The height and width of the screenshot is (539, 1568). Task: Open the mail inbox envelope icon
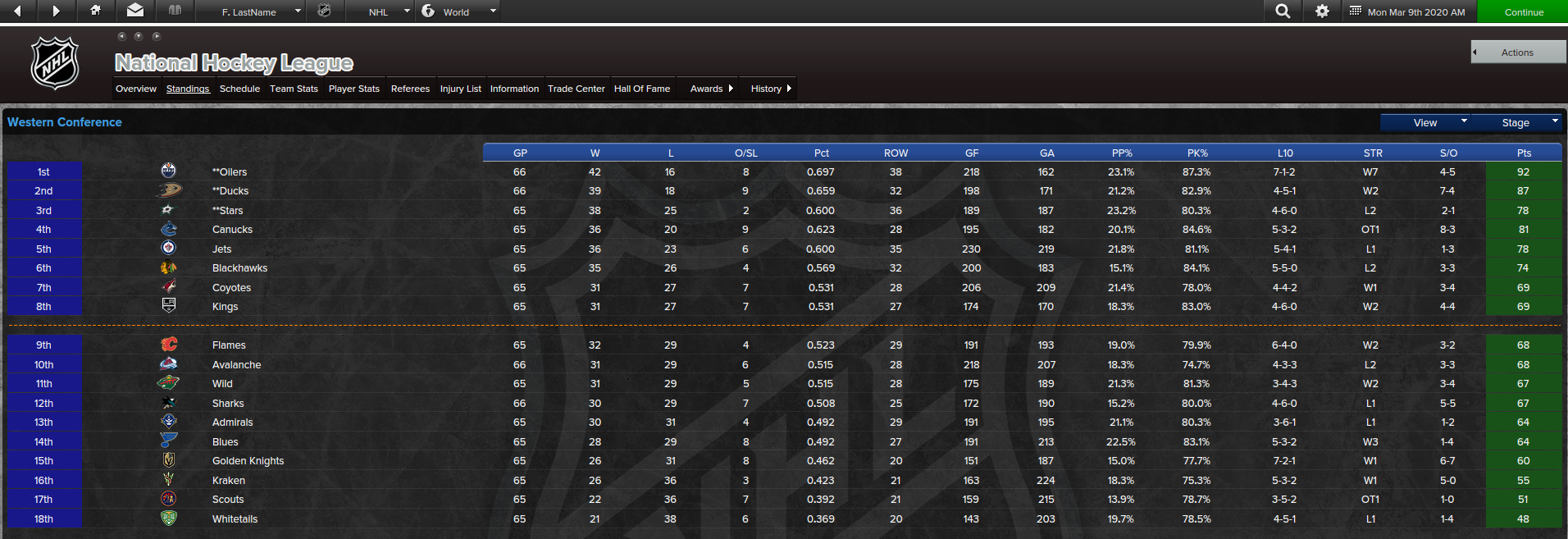135,11
